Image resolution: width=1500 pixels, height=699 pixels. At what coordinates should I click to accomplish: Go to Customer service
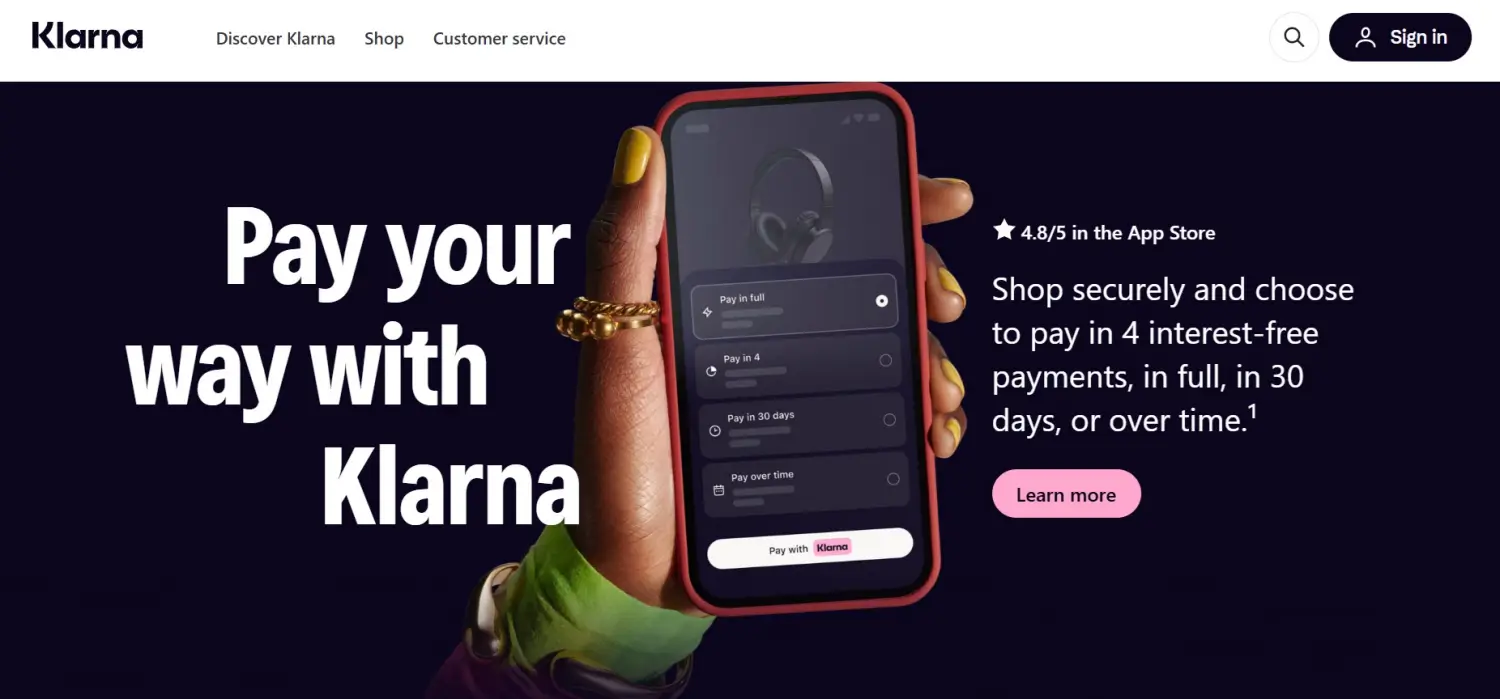[x=499, y=38]
